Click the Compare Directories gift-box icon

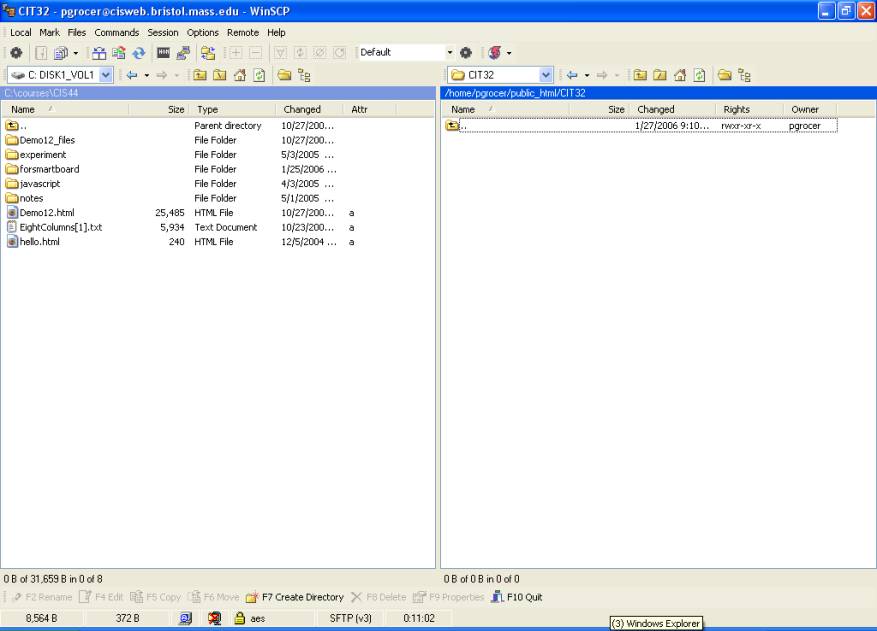[99, 53]
